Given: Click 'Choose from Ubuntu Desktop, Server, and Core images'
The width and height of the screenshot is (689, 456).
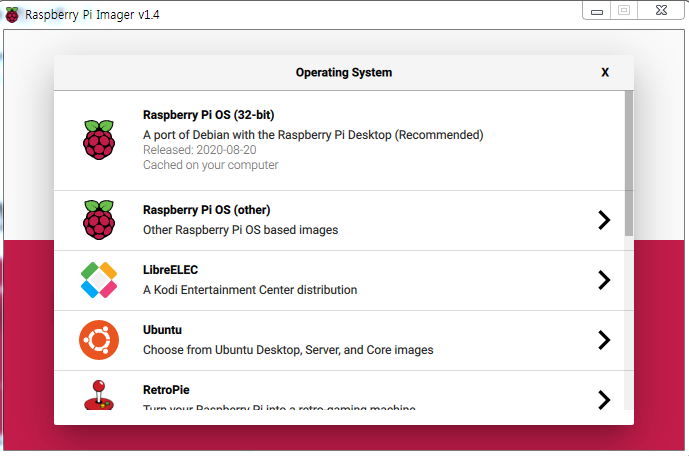Looking at the screenshot, I should (x=288, y=350).
